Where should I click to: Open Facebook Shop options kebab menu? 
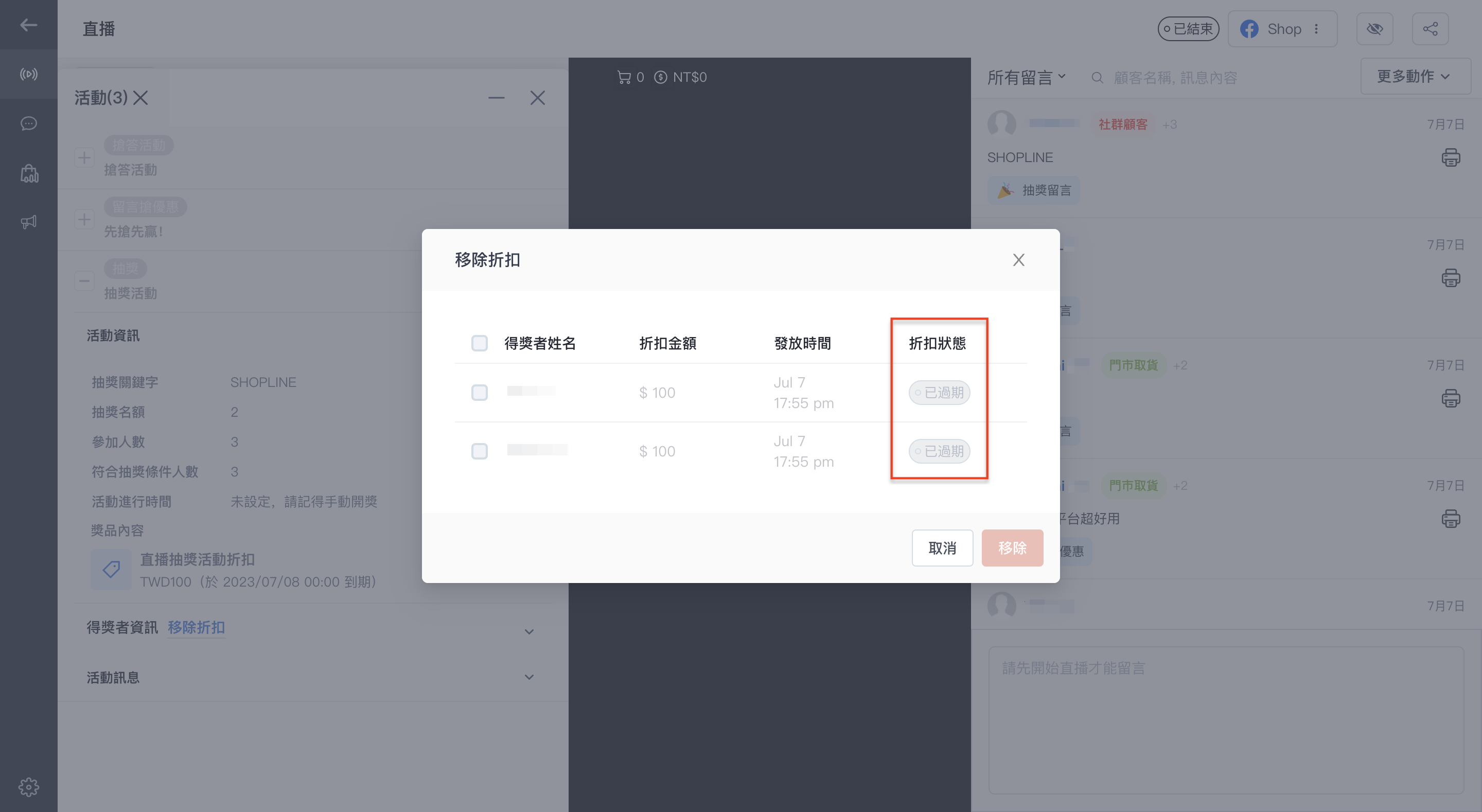point(1316,29)
